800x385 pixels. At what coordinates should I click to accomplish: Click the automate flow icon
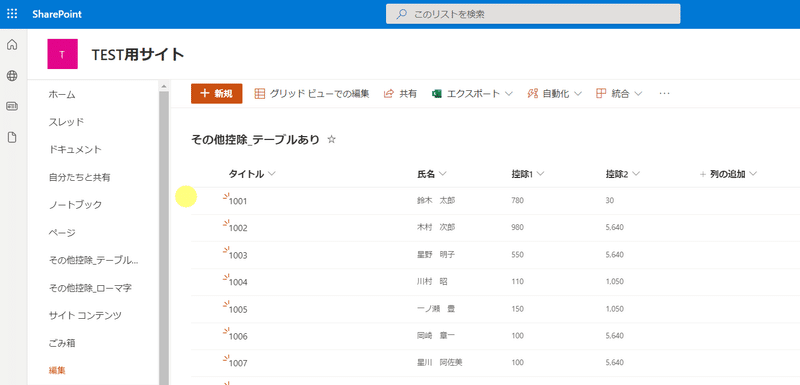pyautogui.click(x=533, y=93)
